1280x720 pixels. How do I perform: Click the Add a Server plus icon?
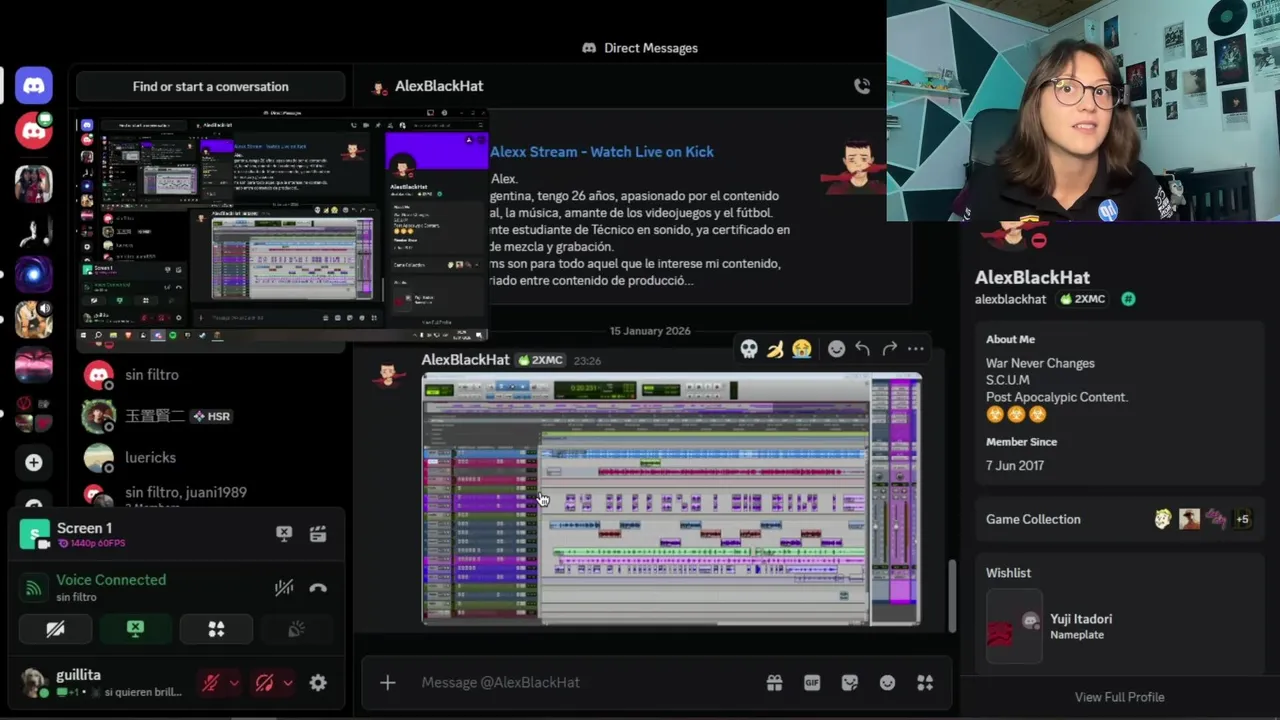pyautogui.click(x=34, y=462)
